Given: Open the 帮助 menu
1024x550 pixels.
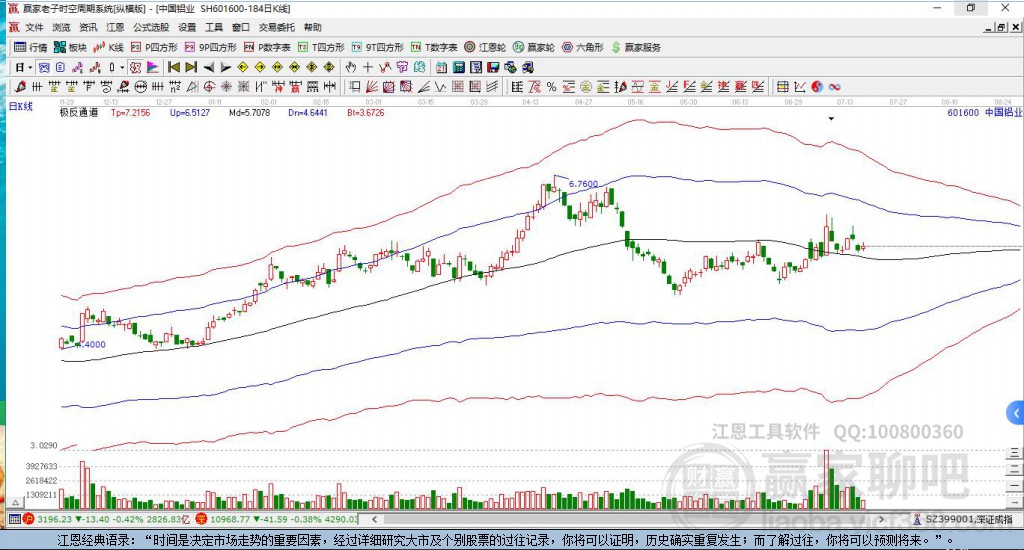Looking at the screenshot, I should pyautogui.click(x=313, y=27).
